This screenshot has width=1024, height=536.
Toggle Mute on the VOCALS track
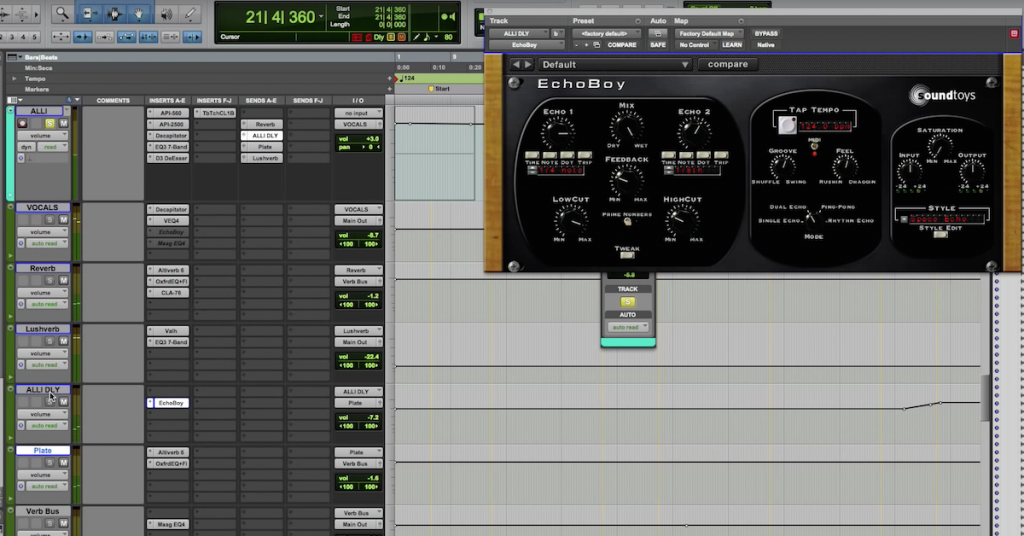63,220
